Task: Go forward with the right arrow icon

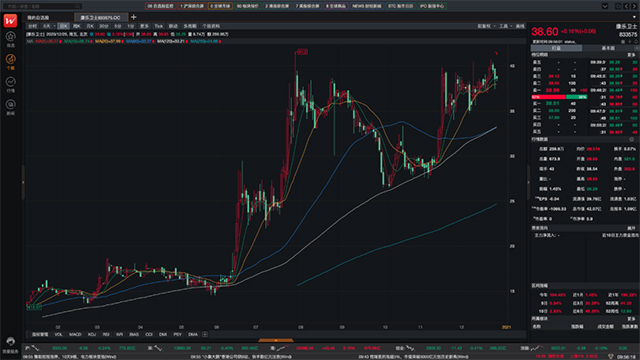Action: pos(634,6)
